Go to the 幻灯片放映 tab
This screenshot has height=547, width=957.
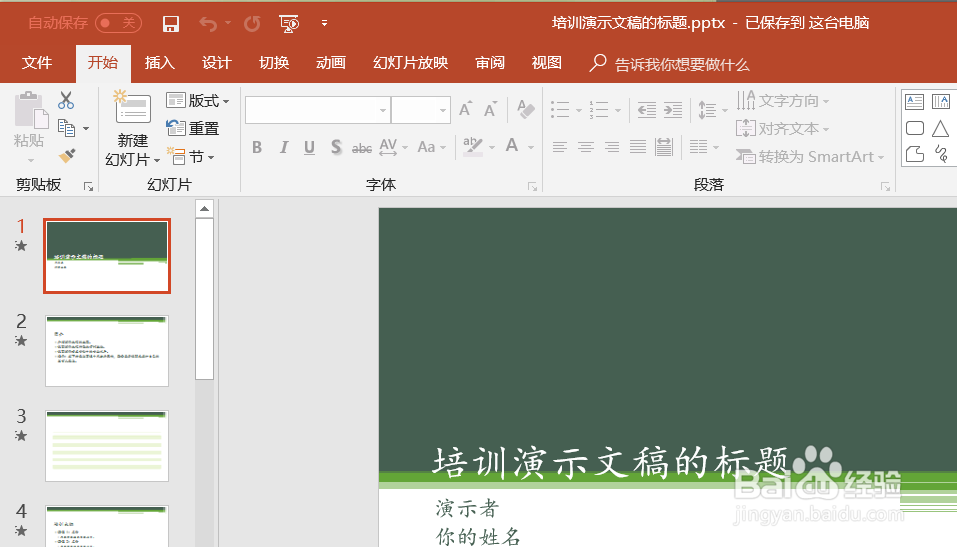pos(411,63)
